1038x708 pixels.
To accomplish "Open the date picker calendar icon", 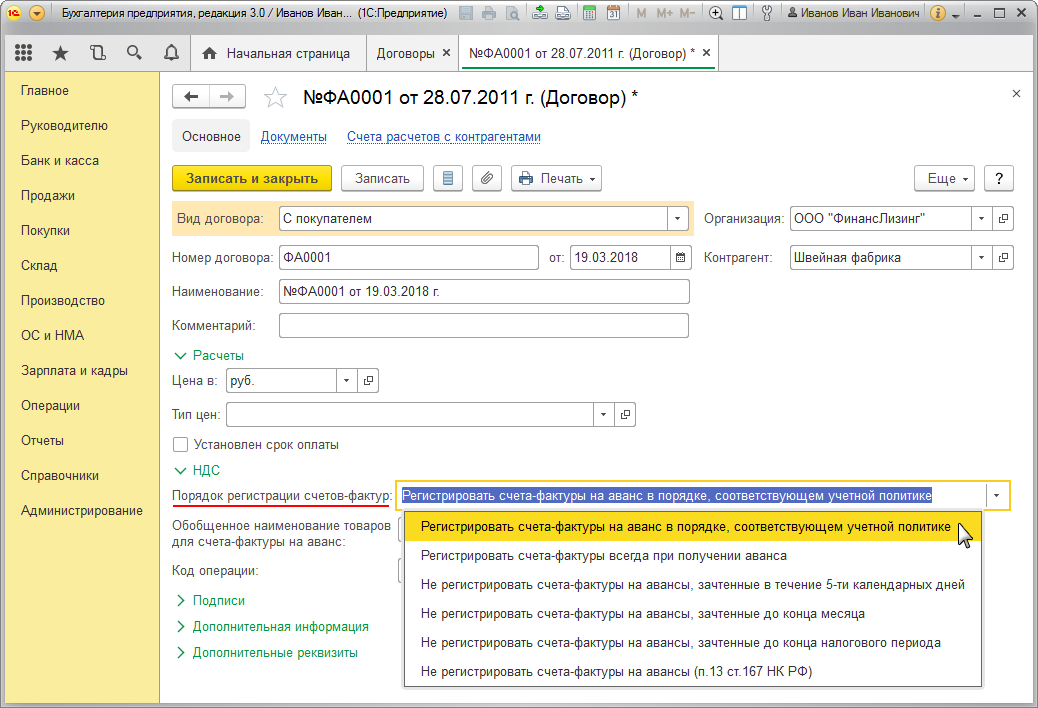I will tap(680, 257).
